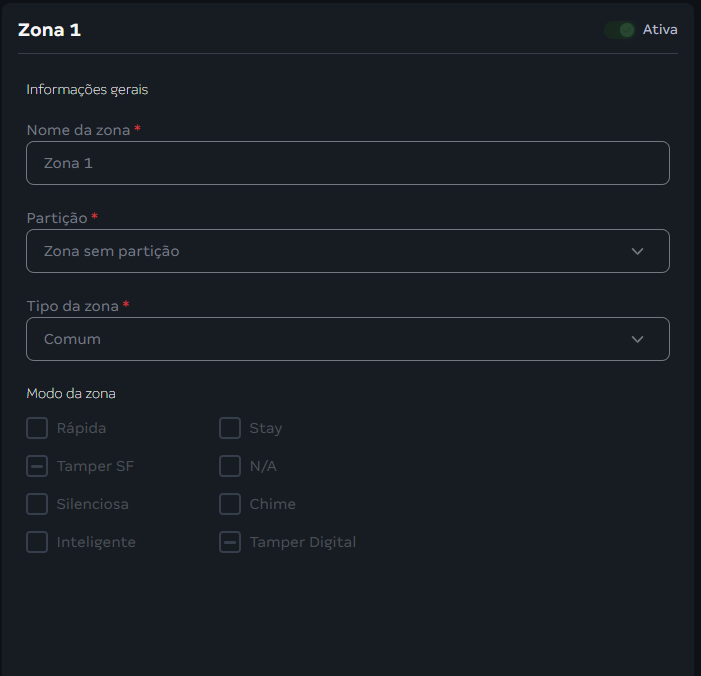The width and height of the screenshot is (701, 676).
Task: Click the chevron arrow in Tipo da zona field
Action: coord(638,339)
